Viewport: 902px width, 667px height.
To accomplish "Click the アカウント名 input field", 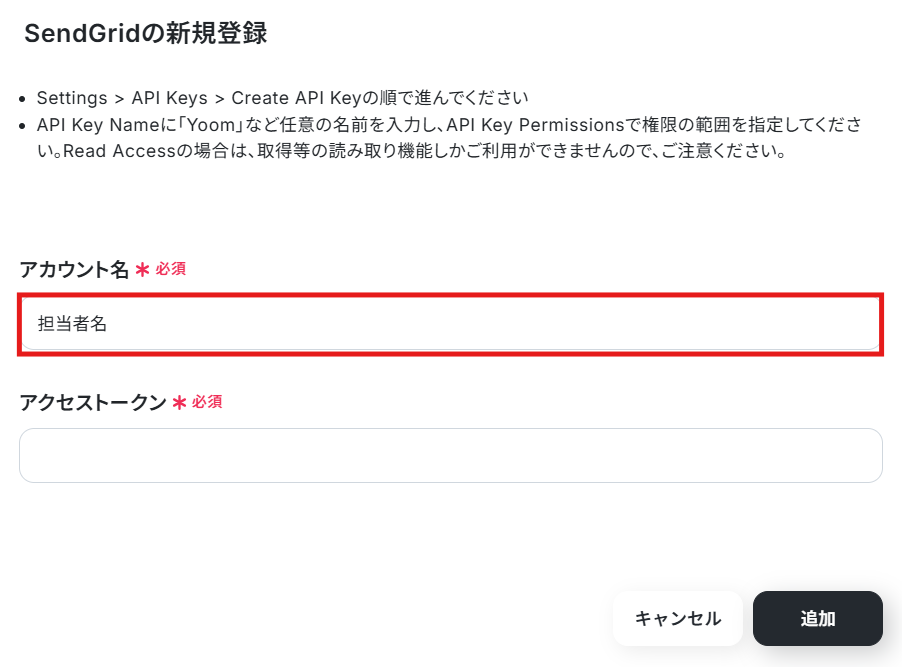I will coord(450,325).
